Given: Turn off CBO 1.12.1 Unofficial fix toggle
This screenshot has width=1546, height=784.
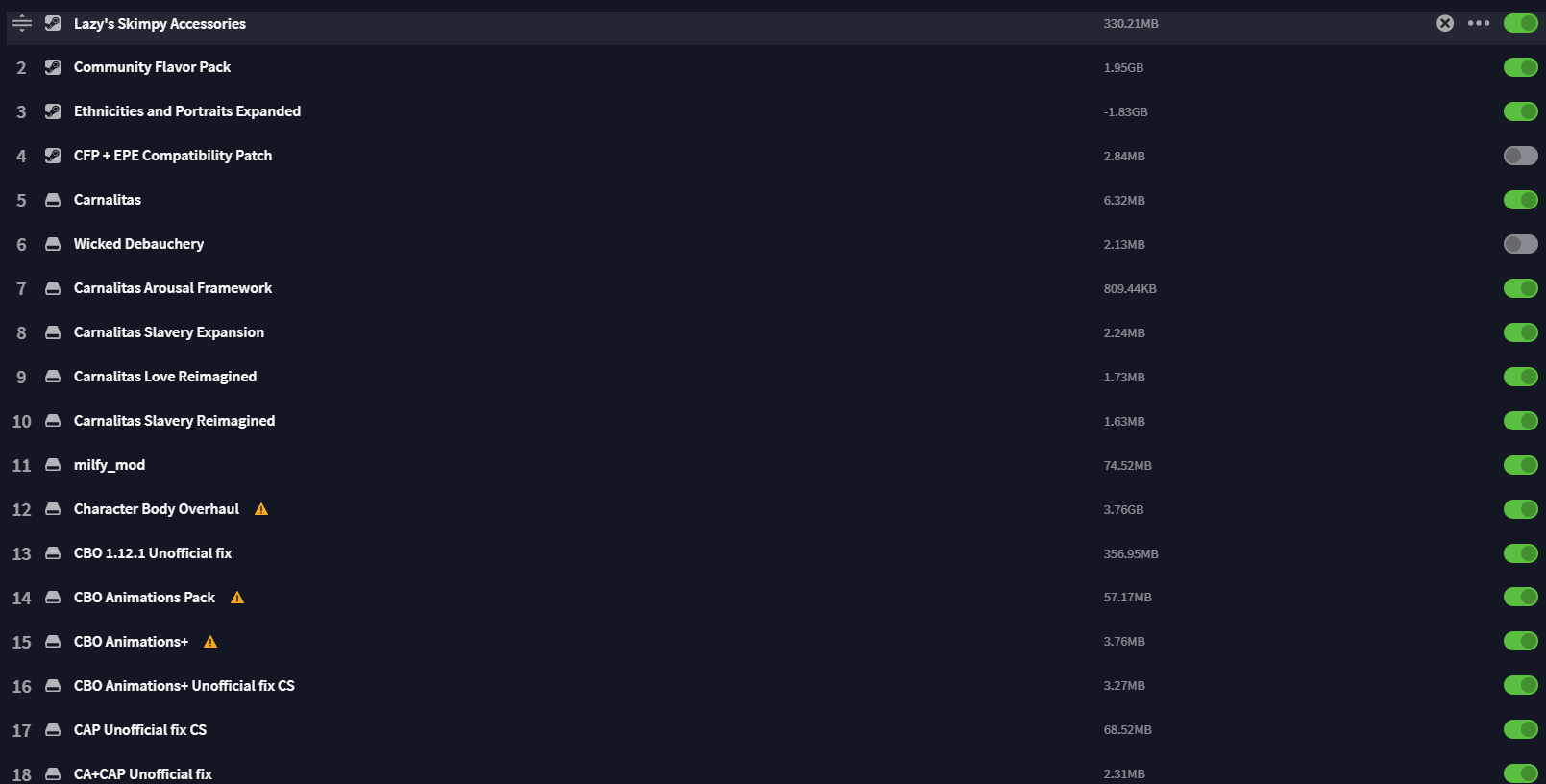Looking at the screenshot, I should point(1521,553).
